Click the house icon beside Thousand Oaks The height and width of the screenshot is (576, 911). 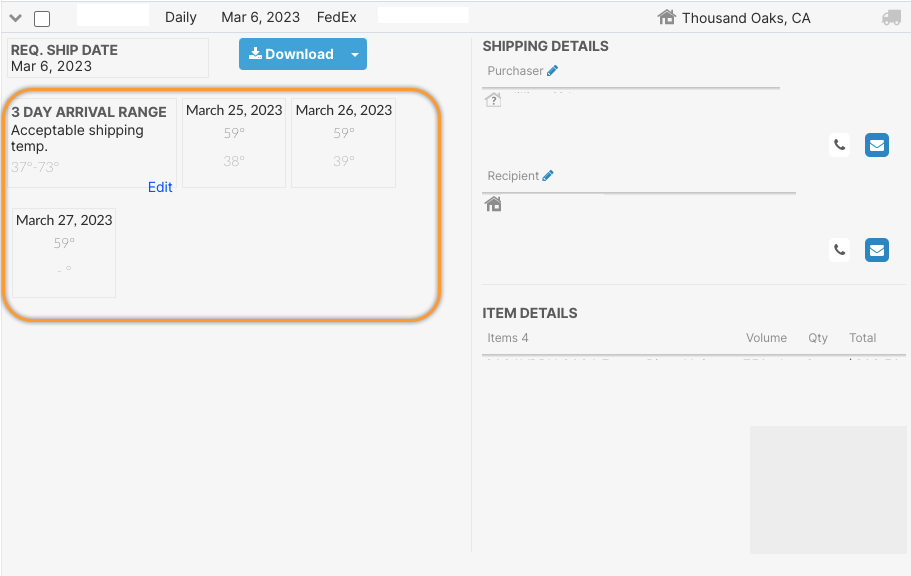click(667, 18)
